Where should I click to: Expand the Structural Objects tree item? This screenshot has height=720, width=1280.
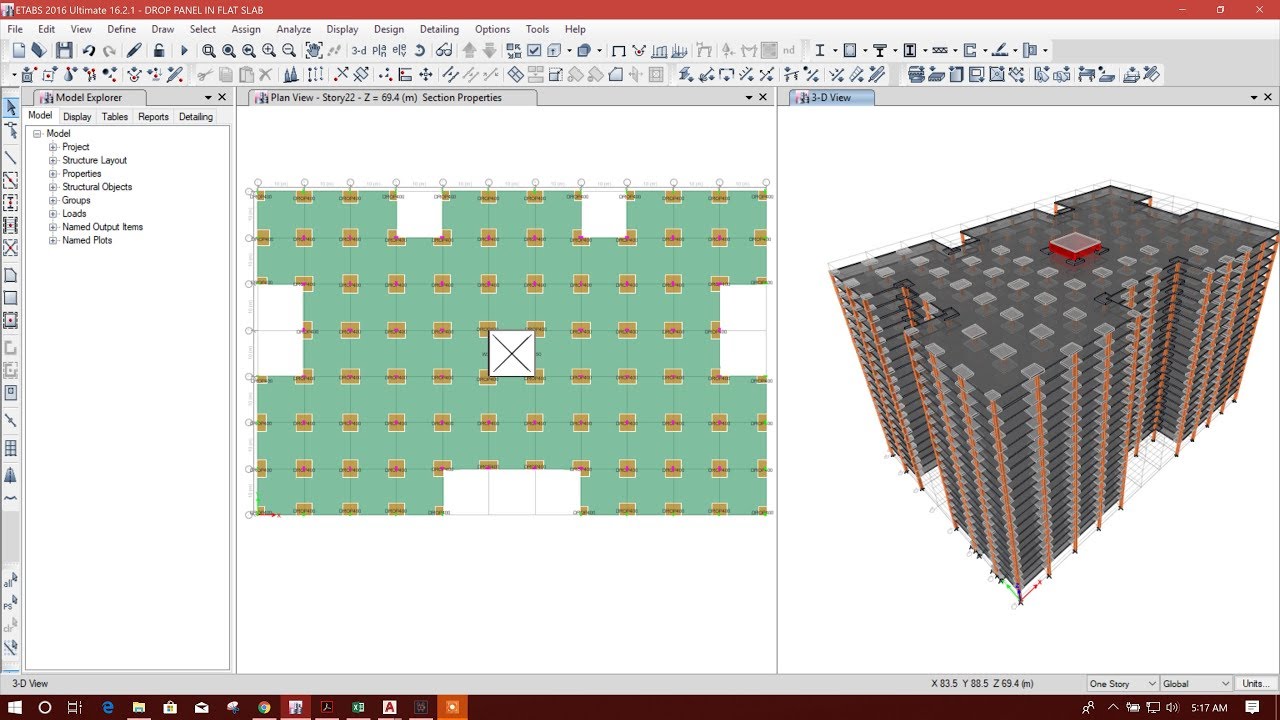tap(51, 186)
